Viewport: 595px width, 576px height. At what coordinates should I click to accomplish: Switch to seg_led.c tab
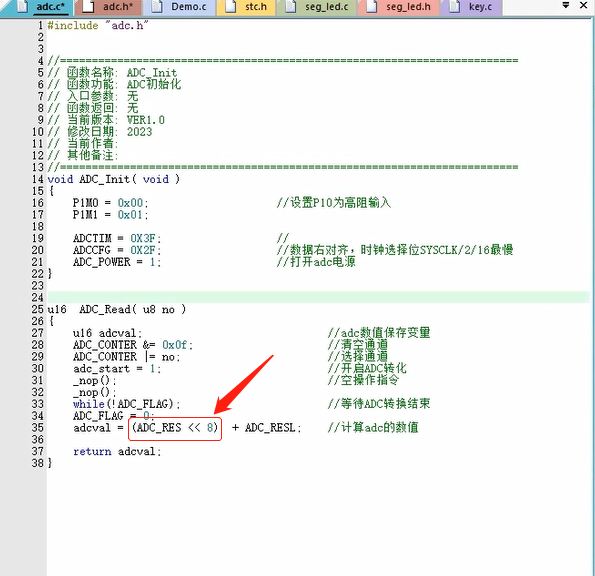coord(317,7)
